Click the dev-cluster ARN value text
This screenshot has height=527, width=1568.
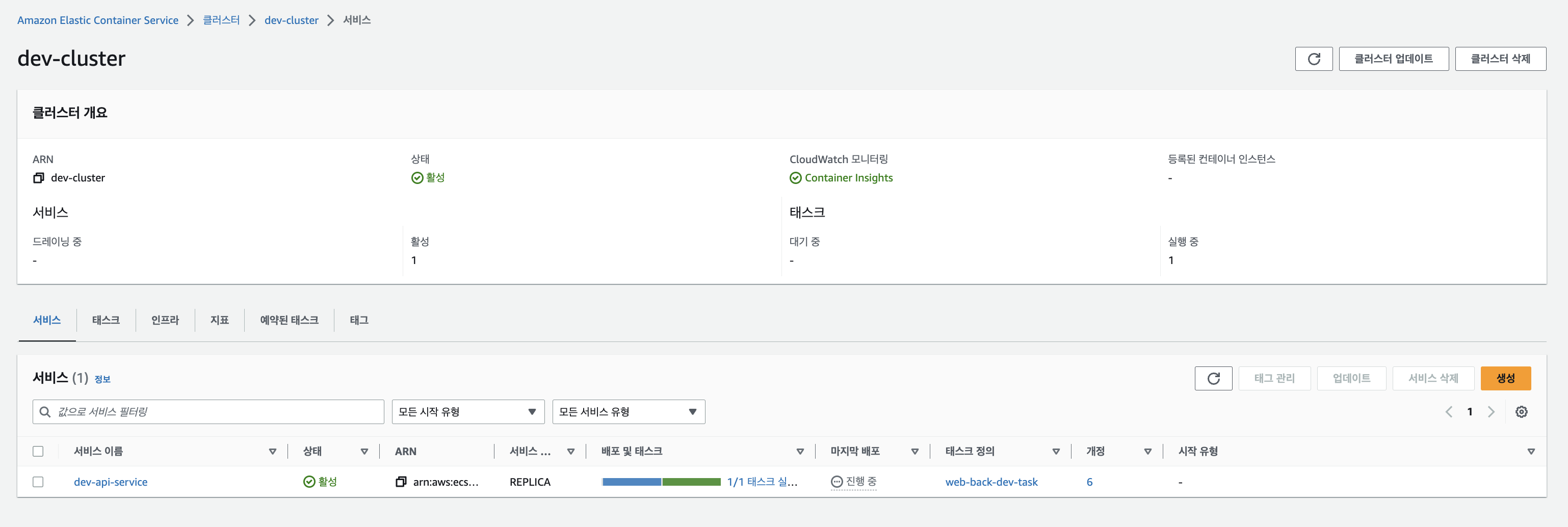[x=78, y=178]
